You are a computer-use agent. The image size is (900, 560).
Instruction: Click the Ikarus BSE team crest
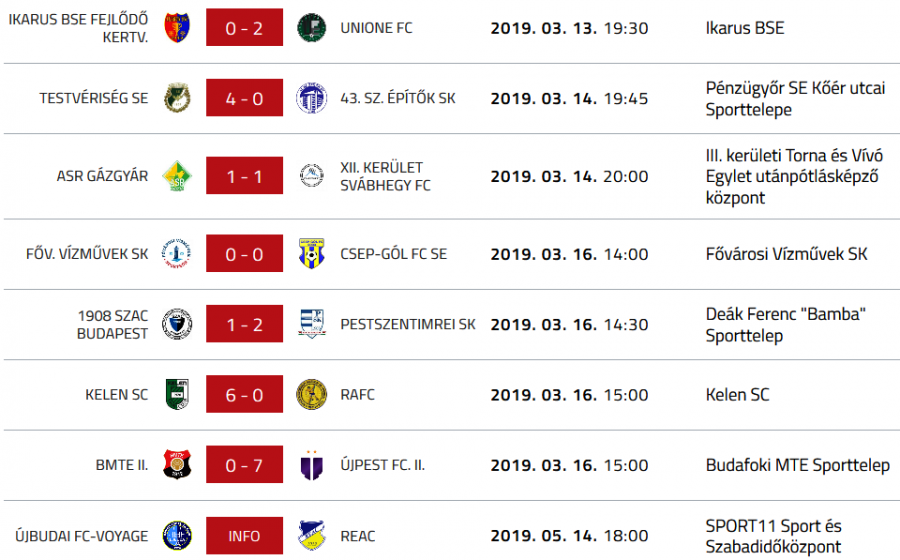[177, 28]
